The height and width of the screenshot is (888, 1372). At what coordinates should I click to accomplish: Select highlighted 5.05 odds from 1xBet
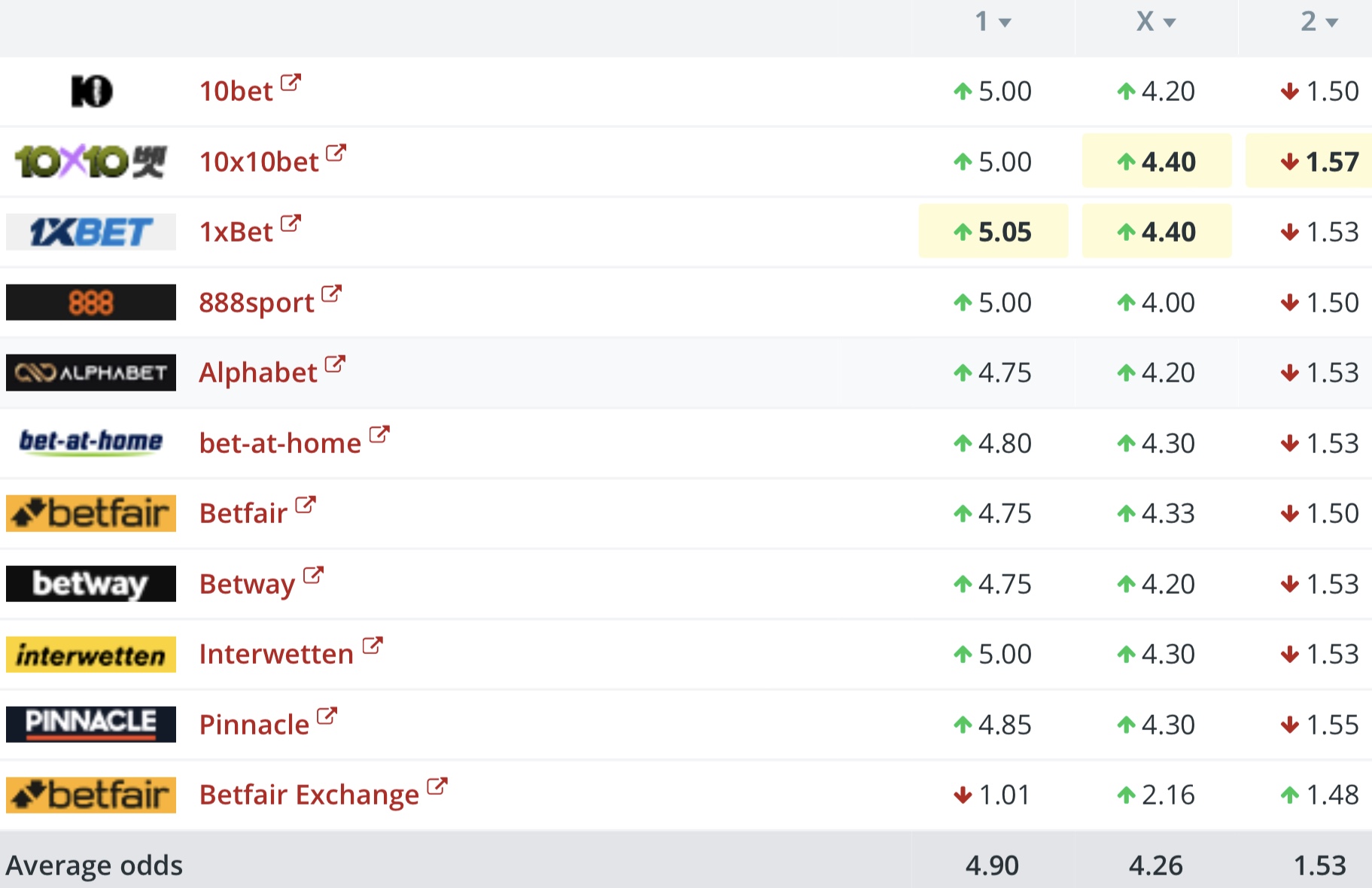[993, 232]
